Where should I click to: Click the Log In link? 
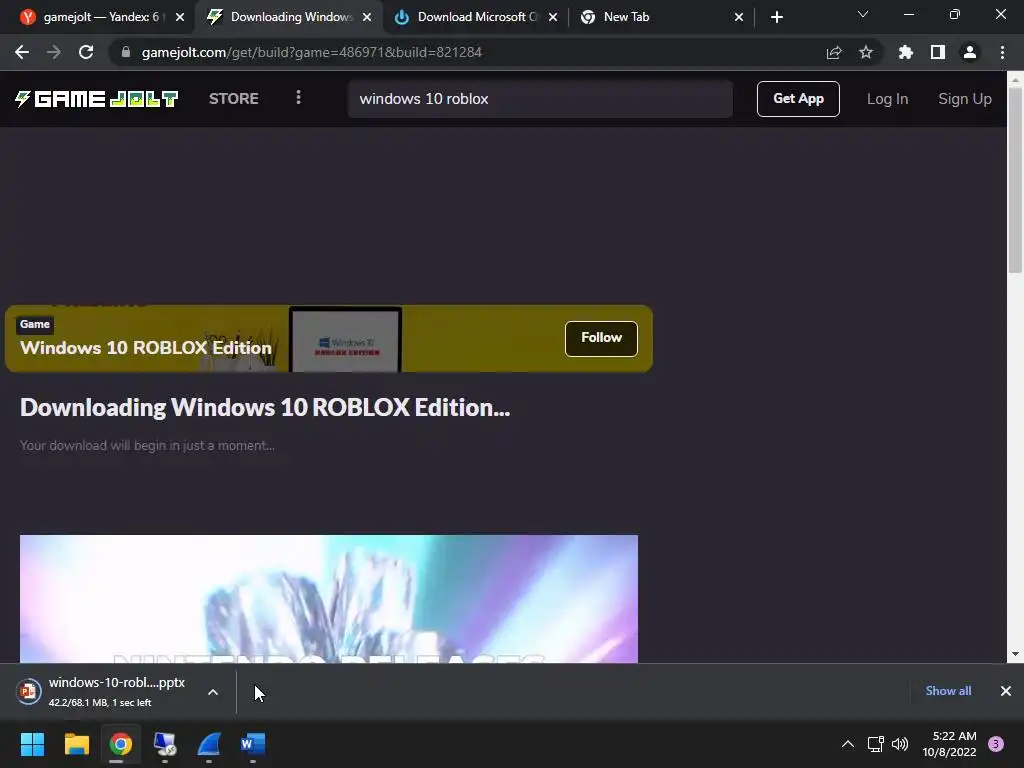(887, 99)
